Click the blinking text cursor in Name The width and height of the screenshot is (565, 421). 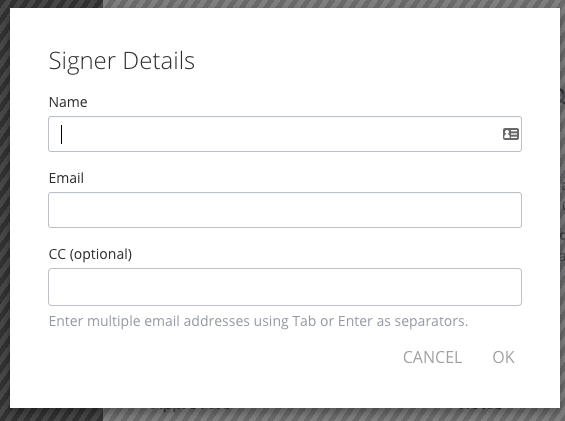tap(62, 134)
